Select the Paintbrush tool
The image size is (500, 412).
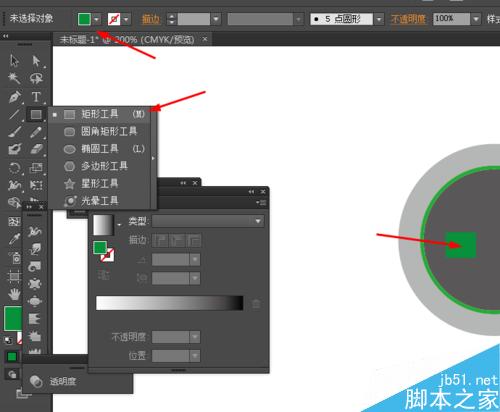point(14,132)
